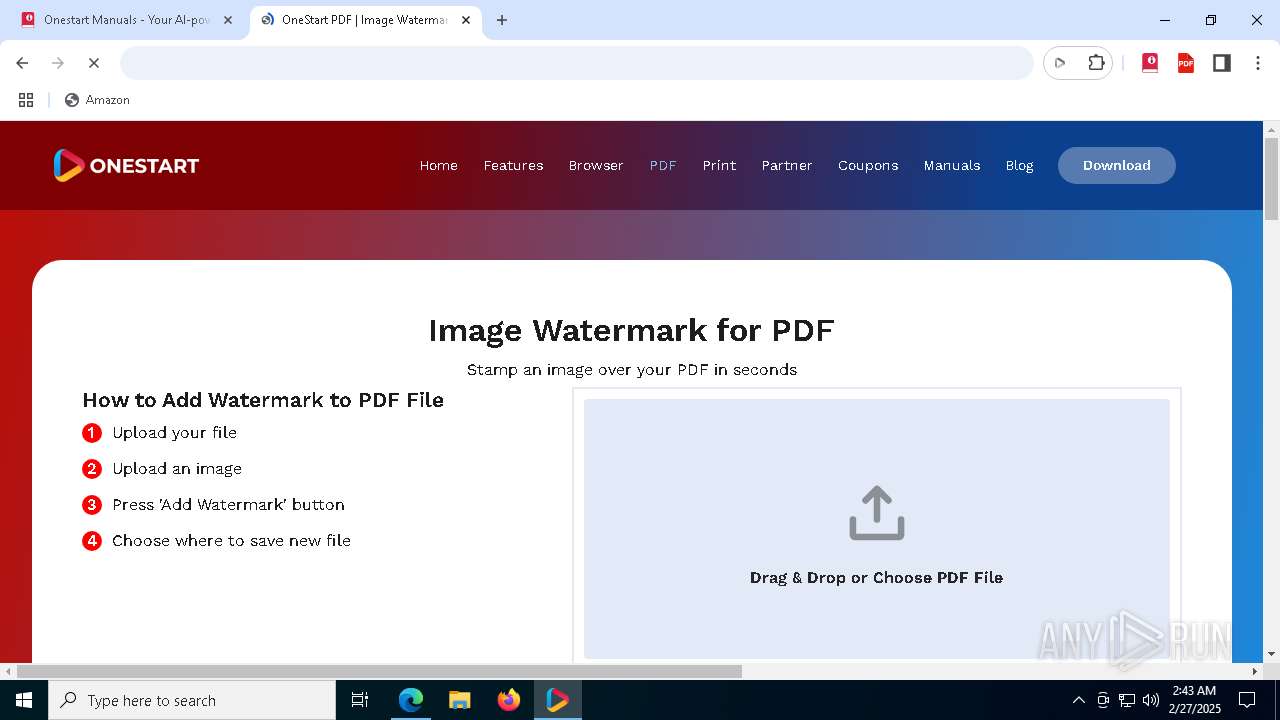Click the Type here to search box

pos(192,700)
